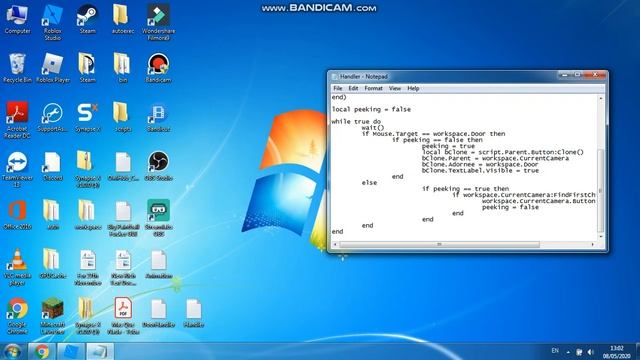Place cursor on 'wait()' line
The width and height of the screenshot is (640, 360).
pyautogui.click(x=373, y=128)
